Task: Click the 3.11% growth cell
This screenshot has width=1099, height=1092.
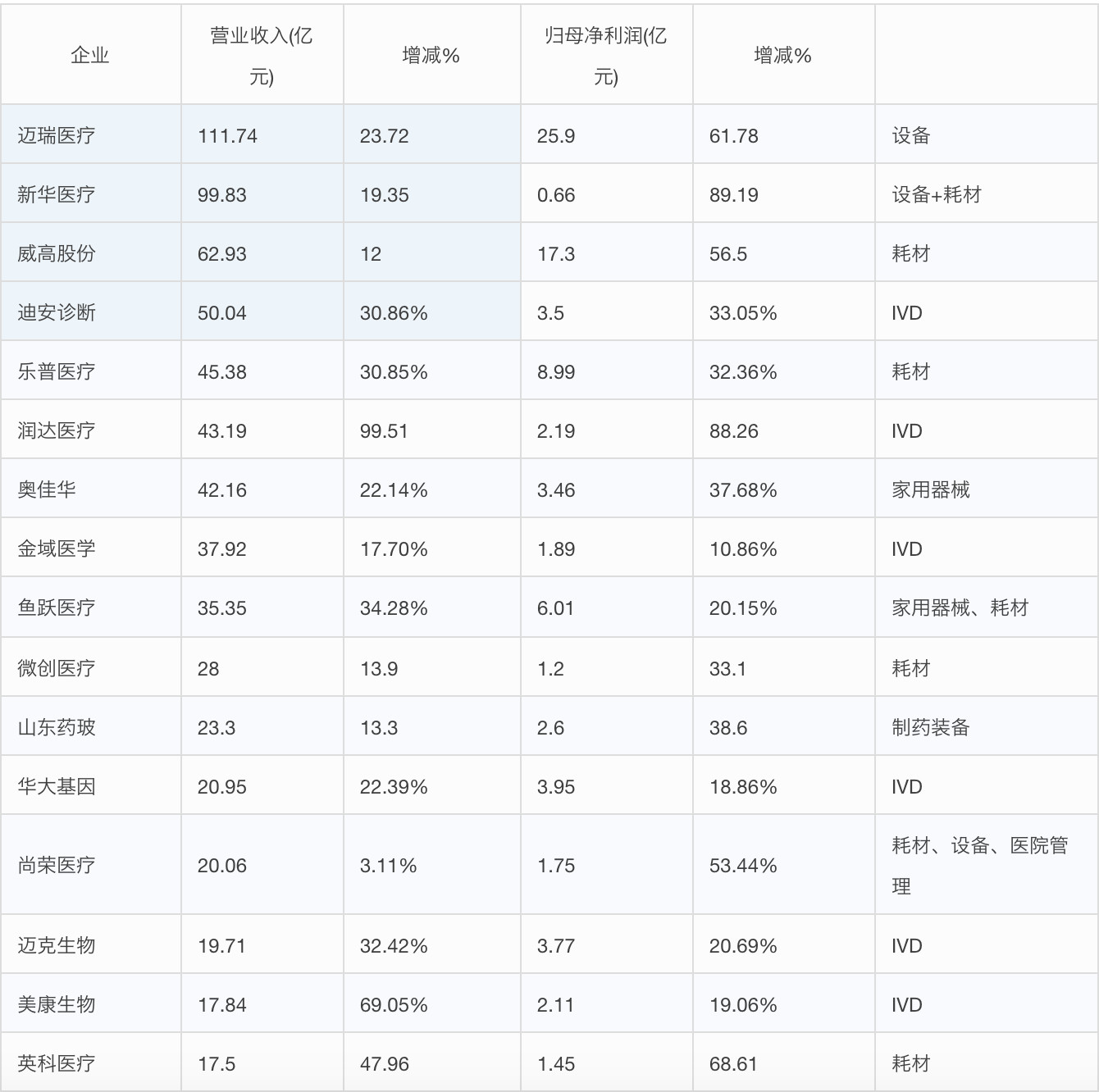Action: point(432,864)
